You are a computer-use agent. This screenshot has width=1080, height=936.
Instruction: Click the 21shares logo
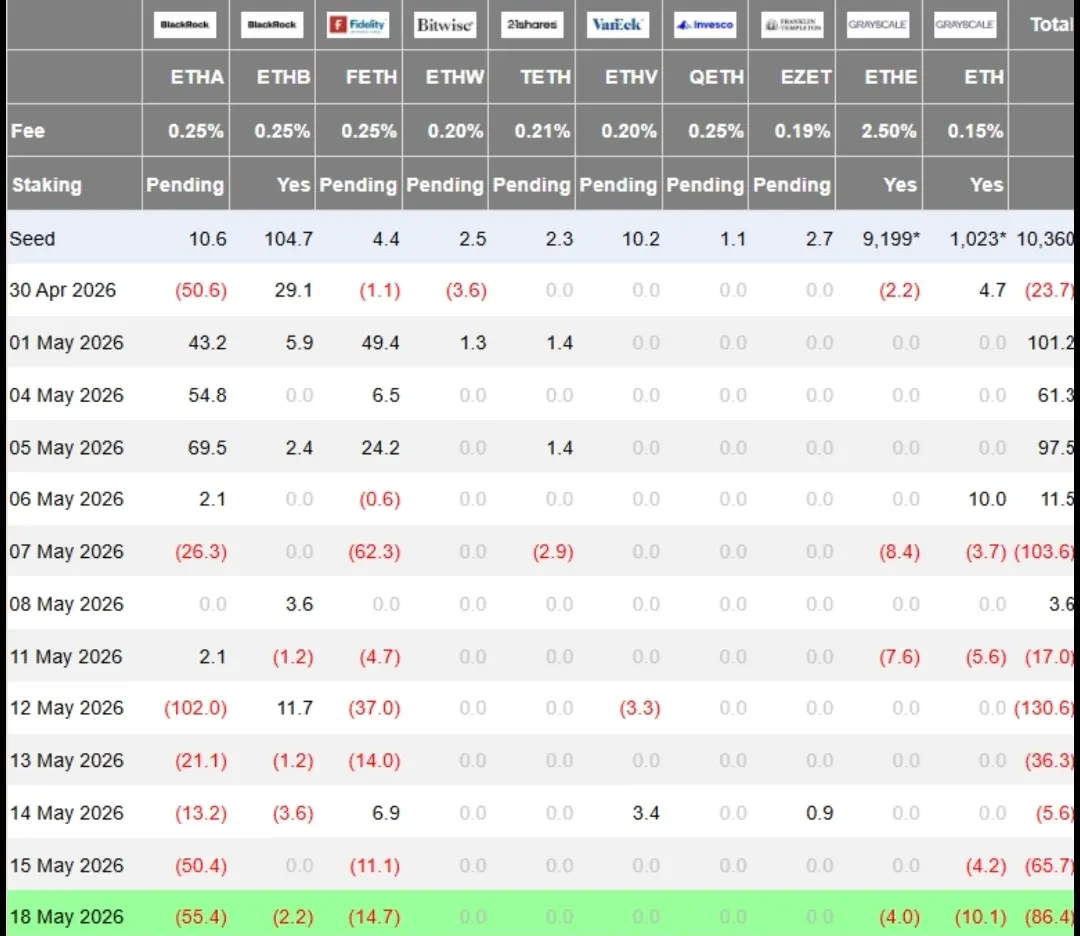tap(532, 25)
